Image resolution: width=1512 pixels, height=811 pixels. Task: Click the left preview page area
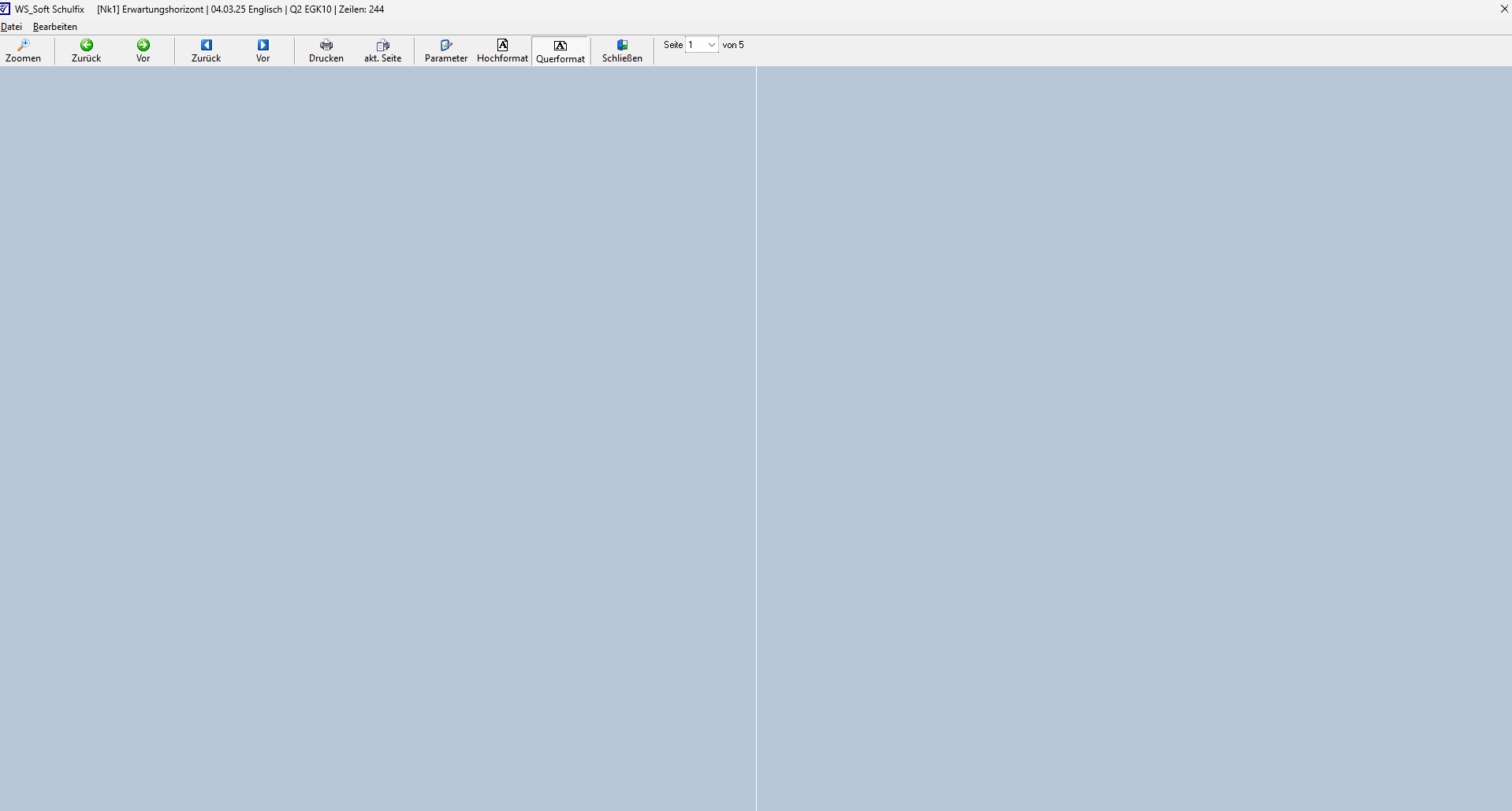378,438
